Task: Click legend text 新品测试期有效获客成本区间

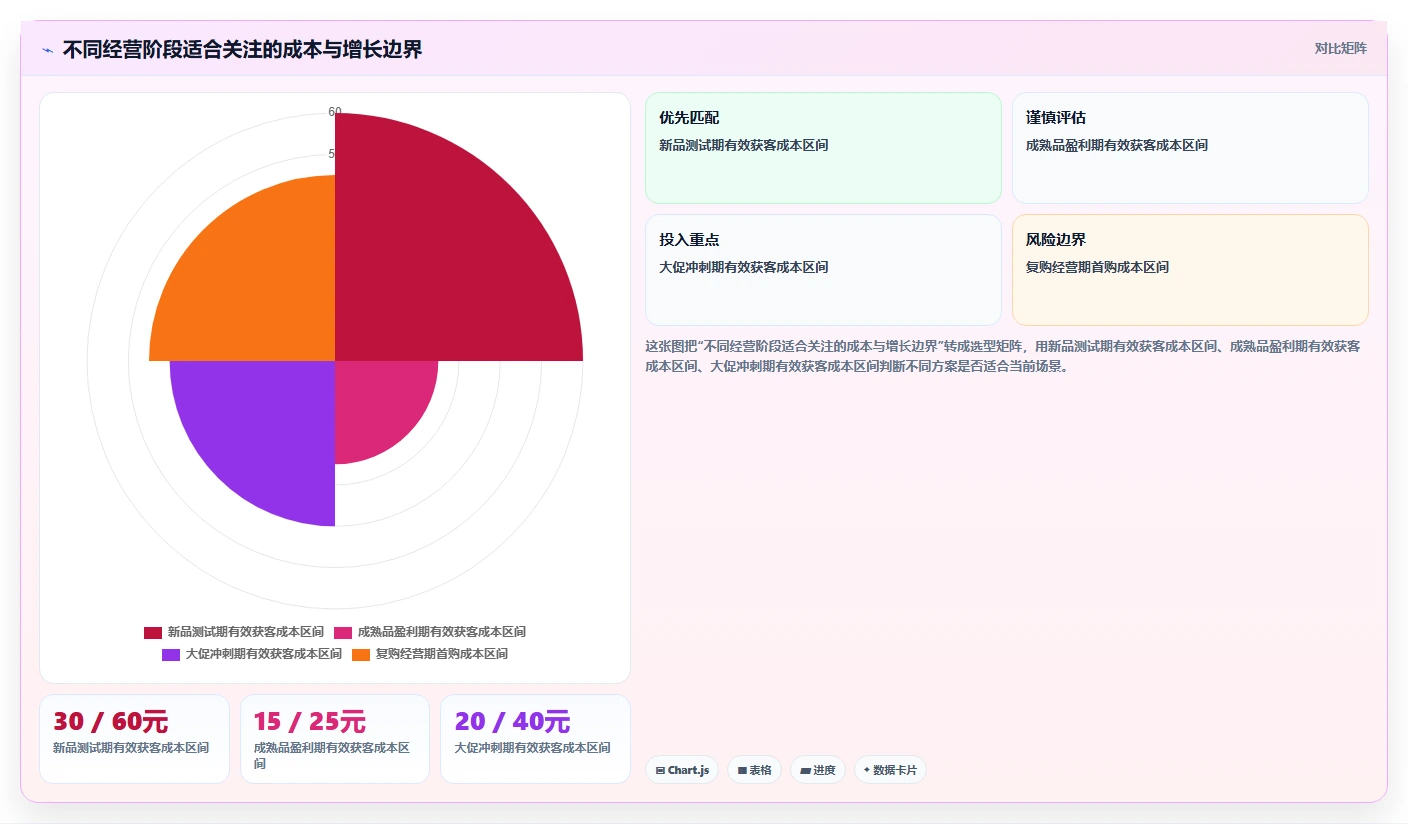Action: tap(246, 632)
